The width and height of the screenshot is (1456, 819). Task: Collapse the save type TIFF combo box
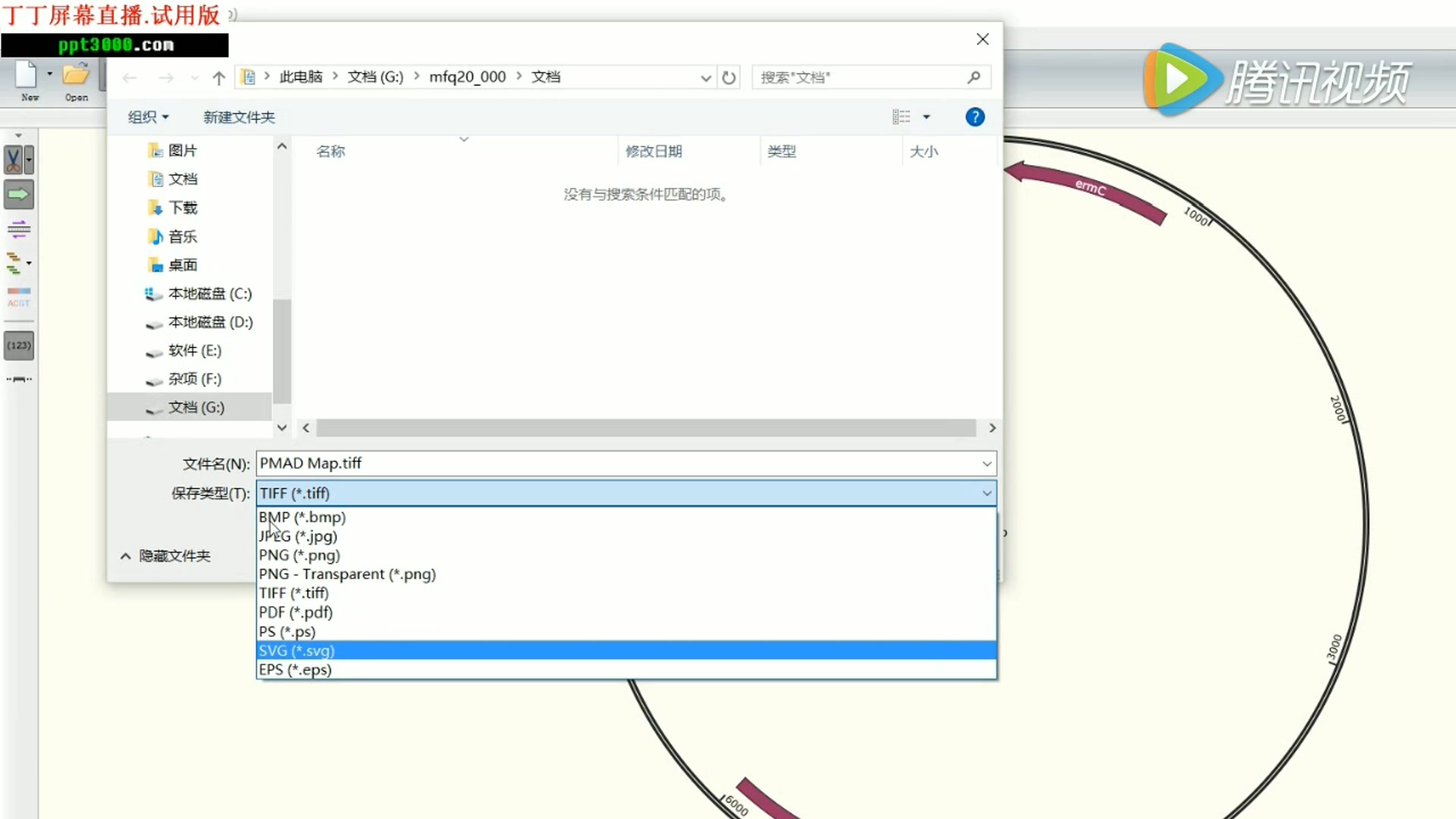[x=626, y=494]
